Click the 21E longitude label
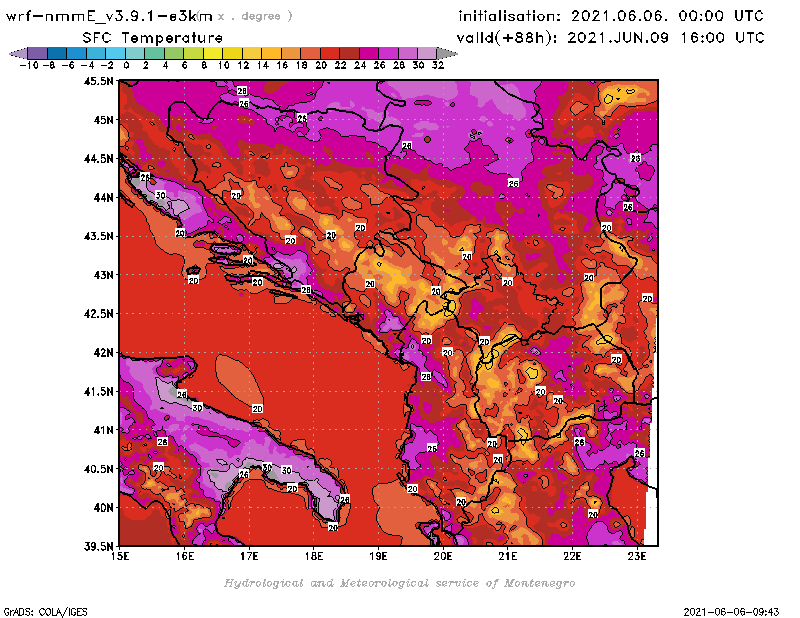 [x=508, y=556]
